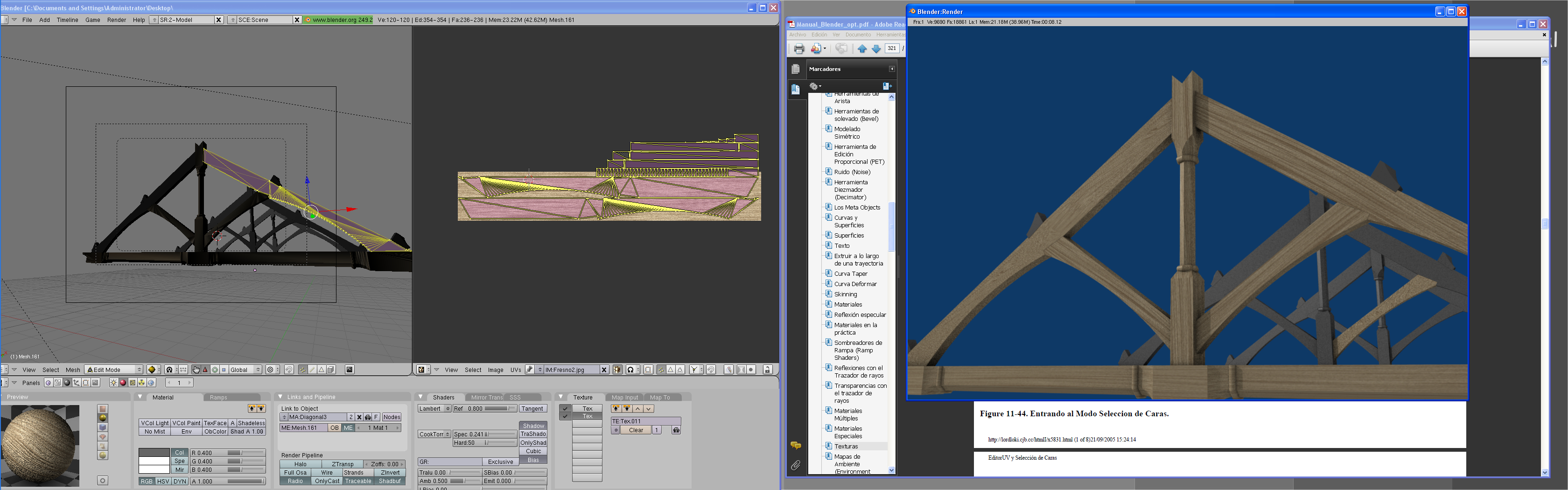Click the print icon in Adobe Reader
The height and width of the screenshot is (490, 1568).
(798, 49)
